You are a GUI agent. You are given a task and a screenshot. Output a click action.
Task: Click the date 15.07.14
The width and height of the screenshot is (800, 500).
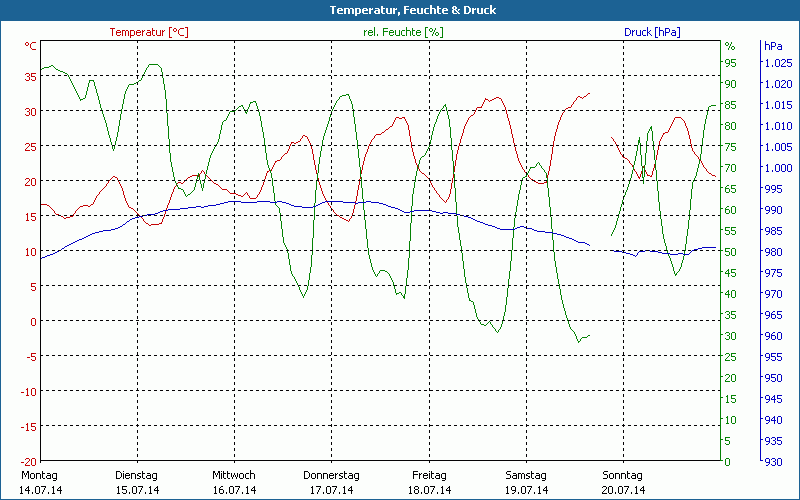(x=137, y=490)
